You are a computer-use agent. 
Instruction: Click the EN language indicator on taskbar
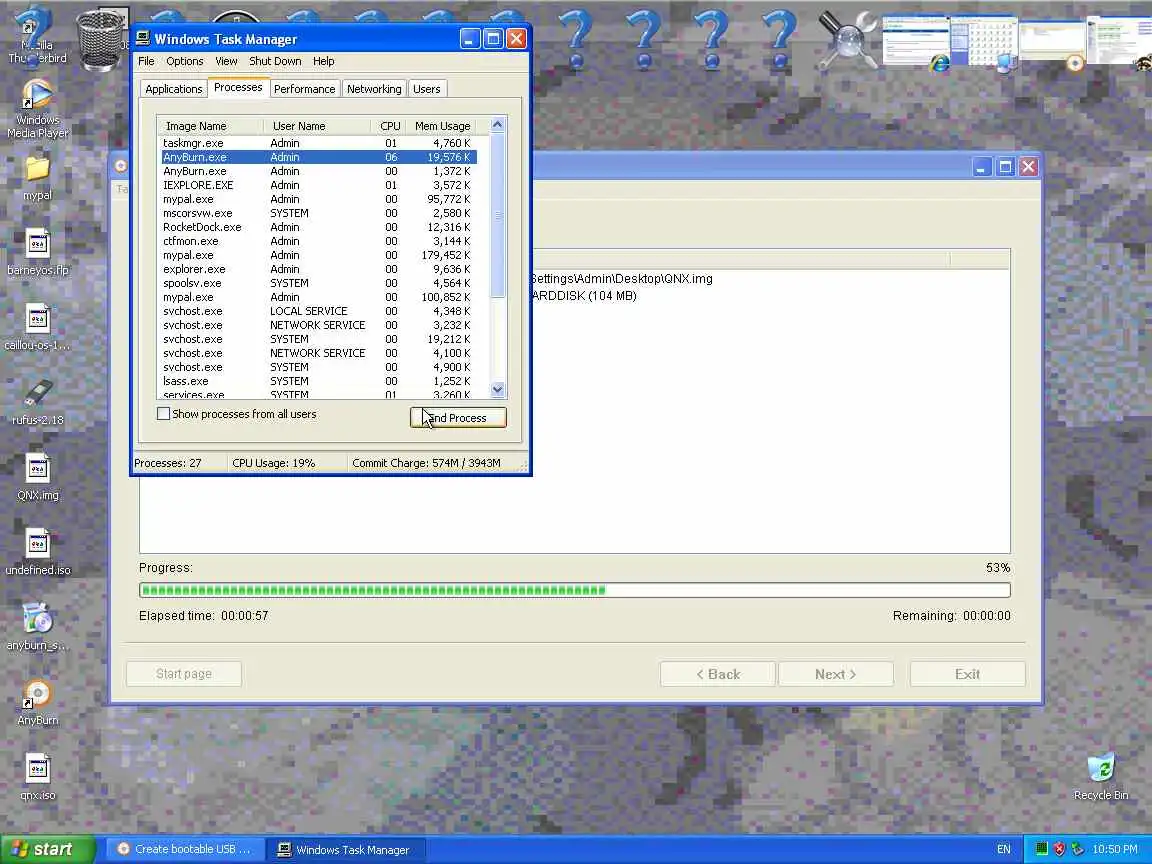[x=1004, y=849]
